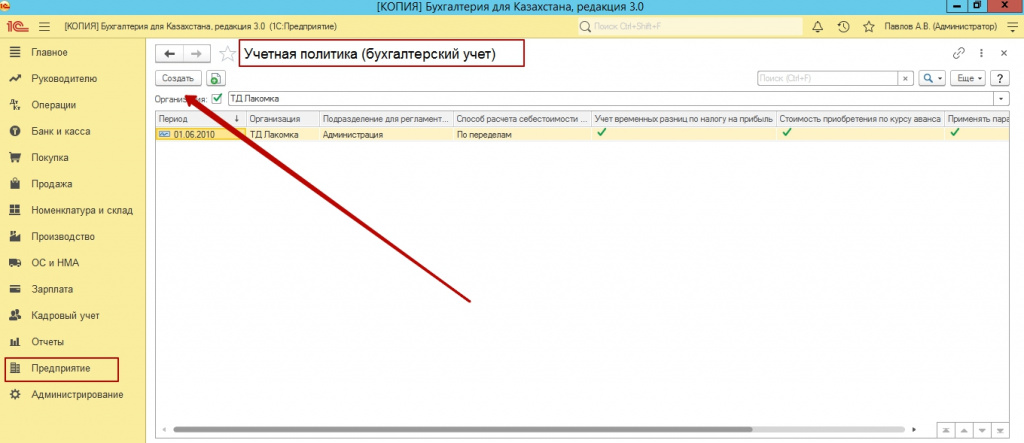The image size is (1024, 443).
Task: Jump to first list row button
Action: pyautogui.click(x=946, y=430)
